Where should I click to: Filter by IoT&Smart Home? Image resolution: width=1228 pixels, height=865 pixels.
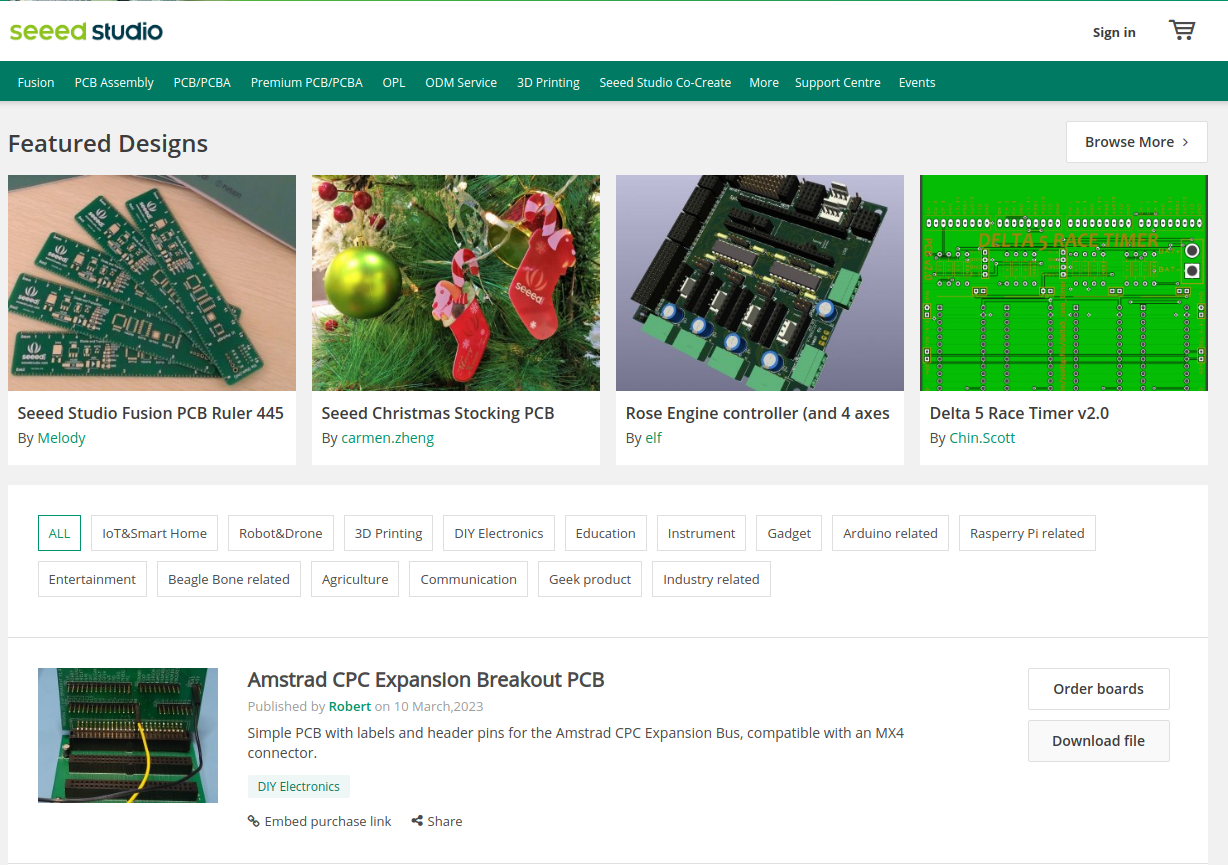[155, 533]
